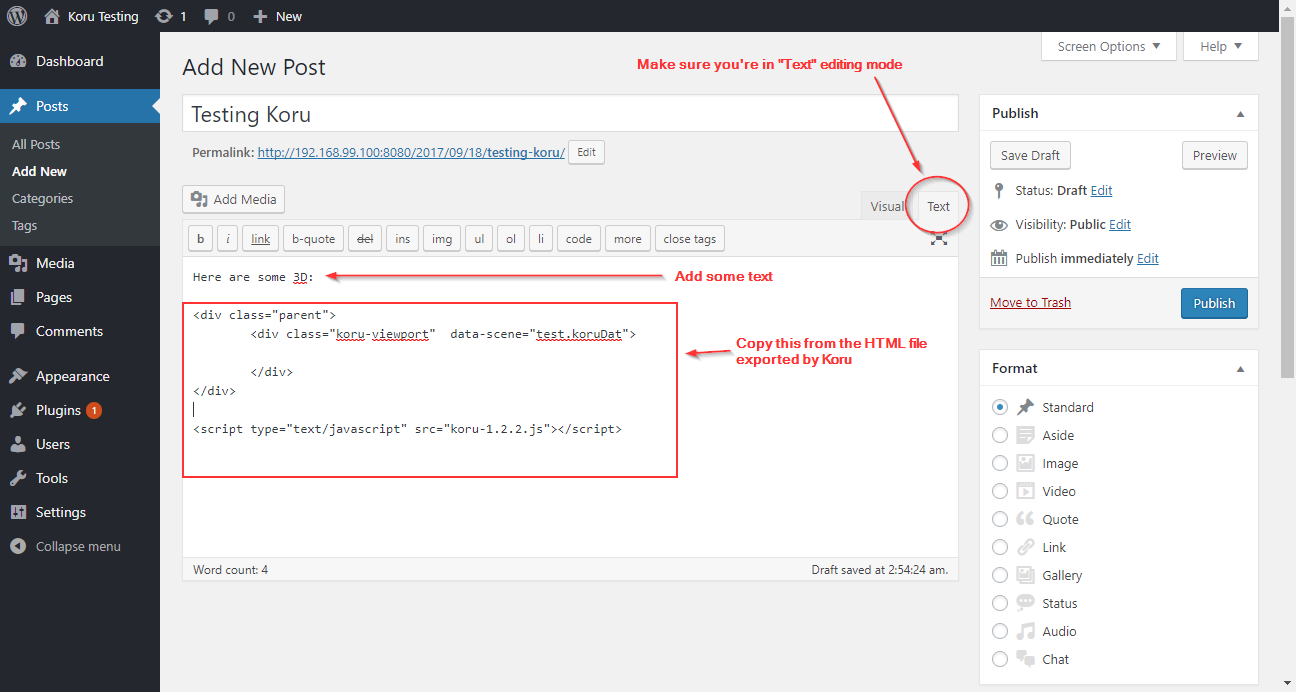Toggle bold formatting with the b button
Screen dimensions: 1296x692
tap(200, 238)
